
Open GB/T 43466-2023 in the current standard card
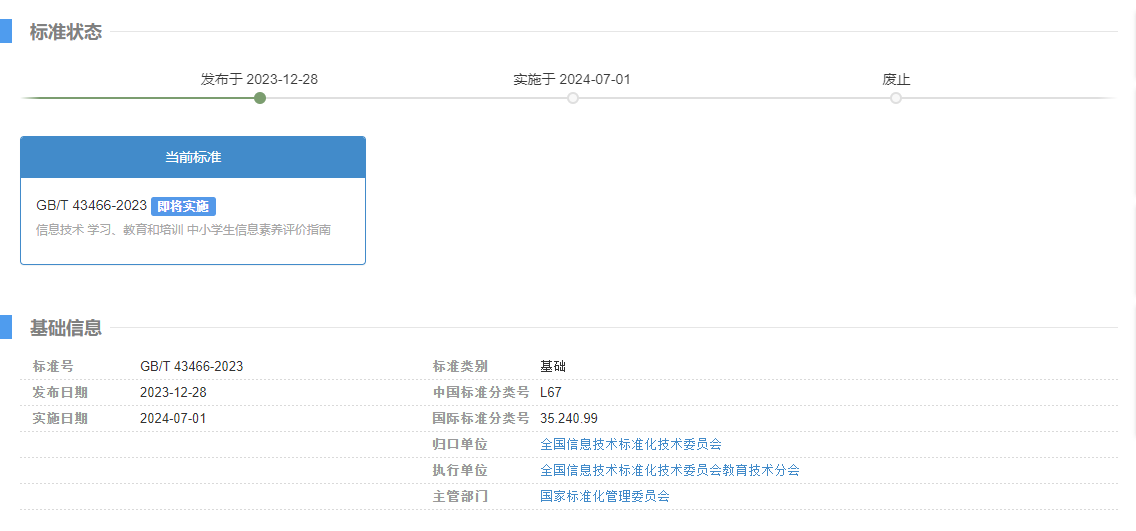(91, 206)
